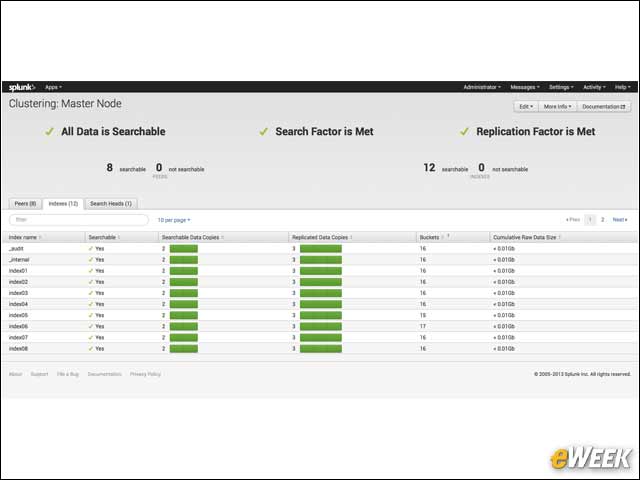Click the index02 row name
Viewport: 640px width, 480px height.
18,282
